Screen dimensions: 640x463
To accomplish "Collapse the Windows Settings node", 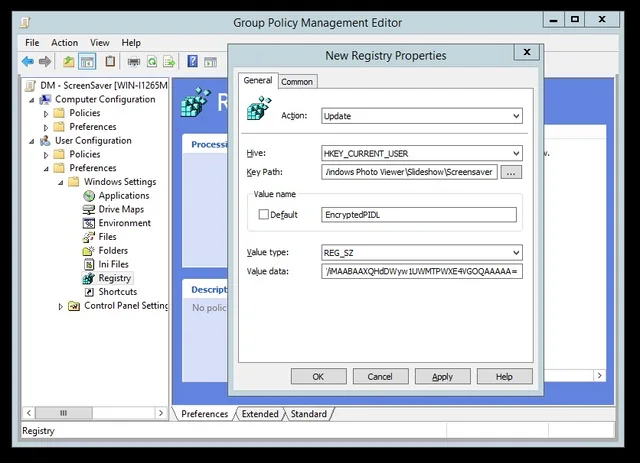I will coord(60,183).
